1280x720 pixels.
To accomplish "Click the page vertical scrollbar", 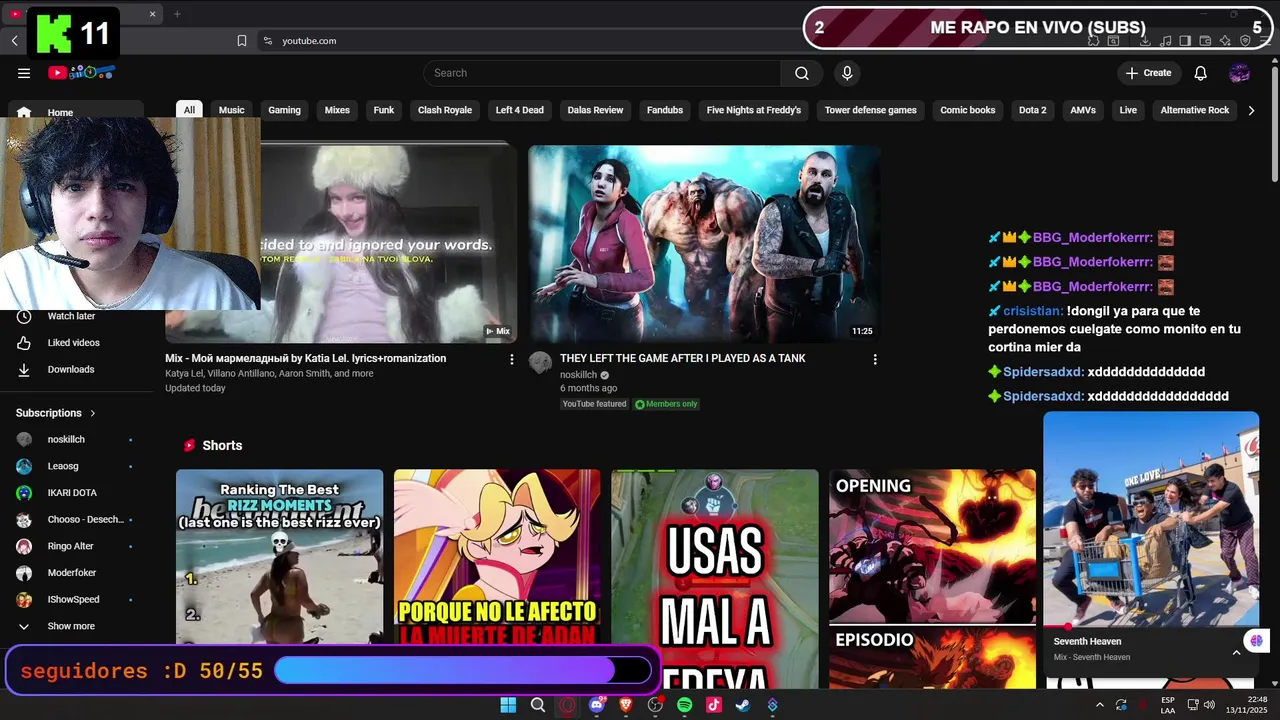I will (1274, 125).
